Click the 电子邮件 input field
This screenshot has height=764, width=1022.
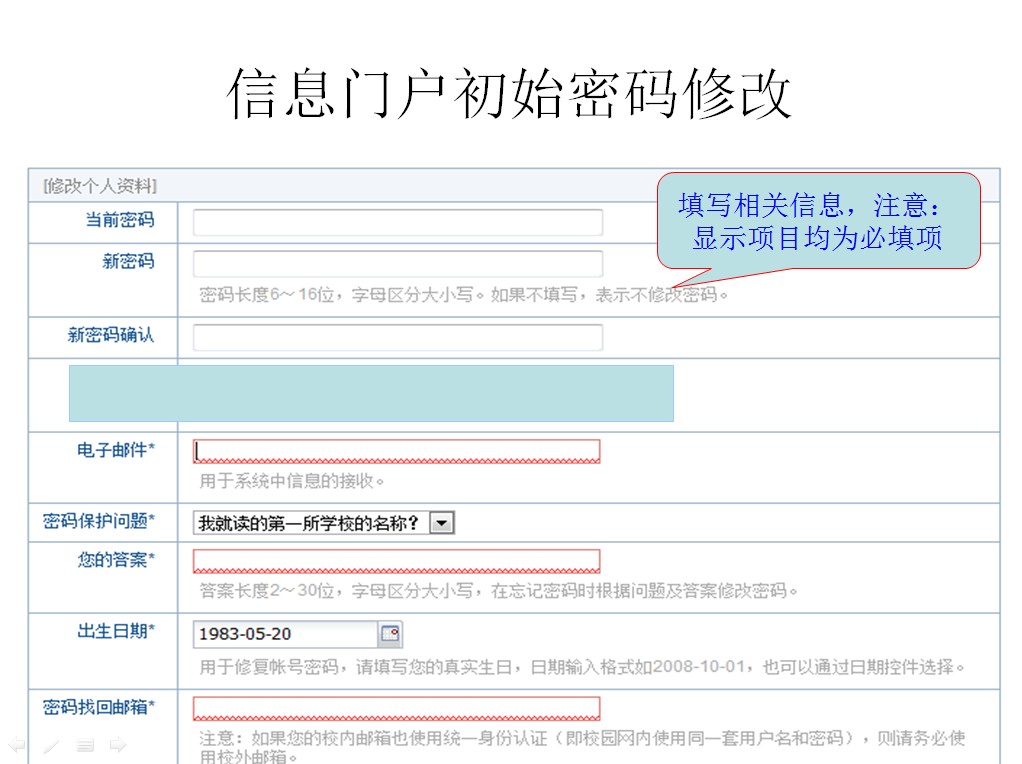[397, 451]
